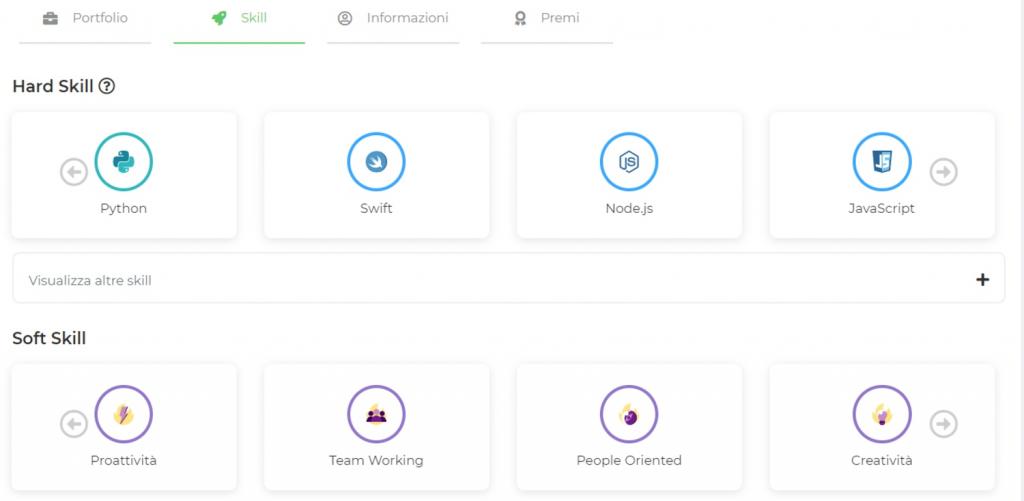
Task: Click the rocket icon beside Skill
Action: pyautogui.click(x=219, y=18)
